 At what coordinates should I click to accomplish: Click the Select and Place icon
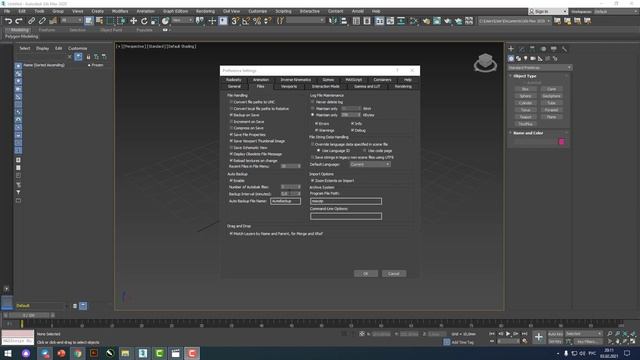pyautogui.click(x=165, y=21)
